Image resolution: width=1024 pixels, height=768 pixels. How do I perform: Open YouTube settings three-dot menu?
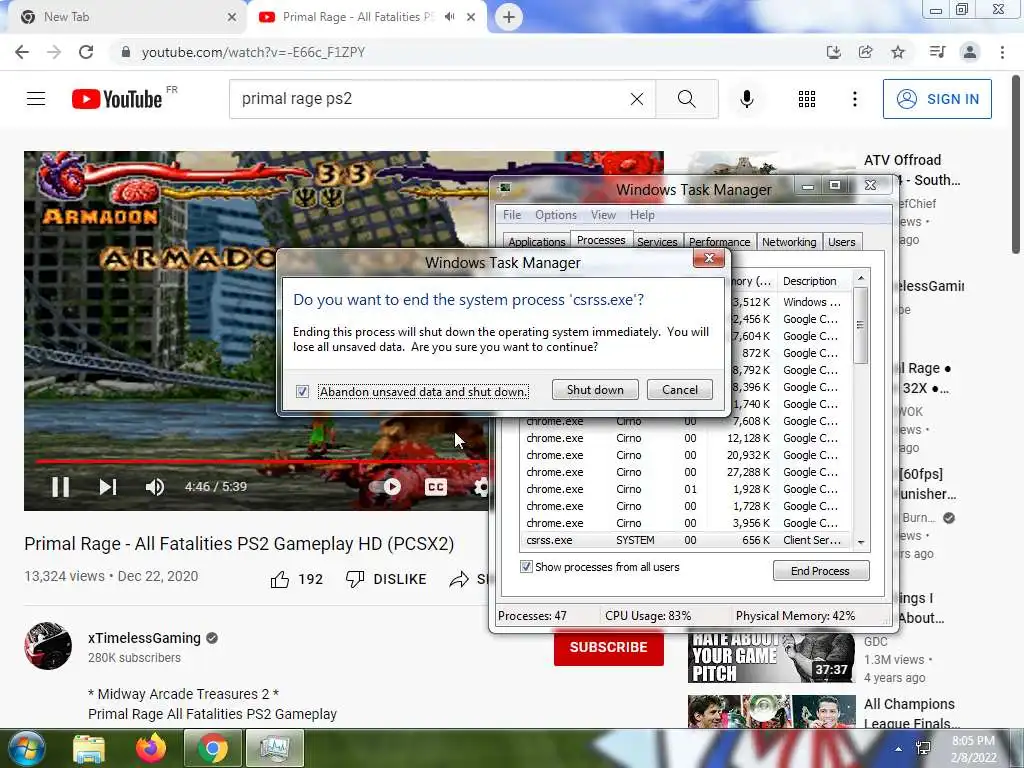854,99
